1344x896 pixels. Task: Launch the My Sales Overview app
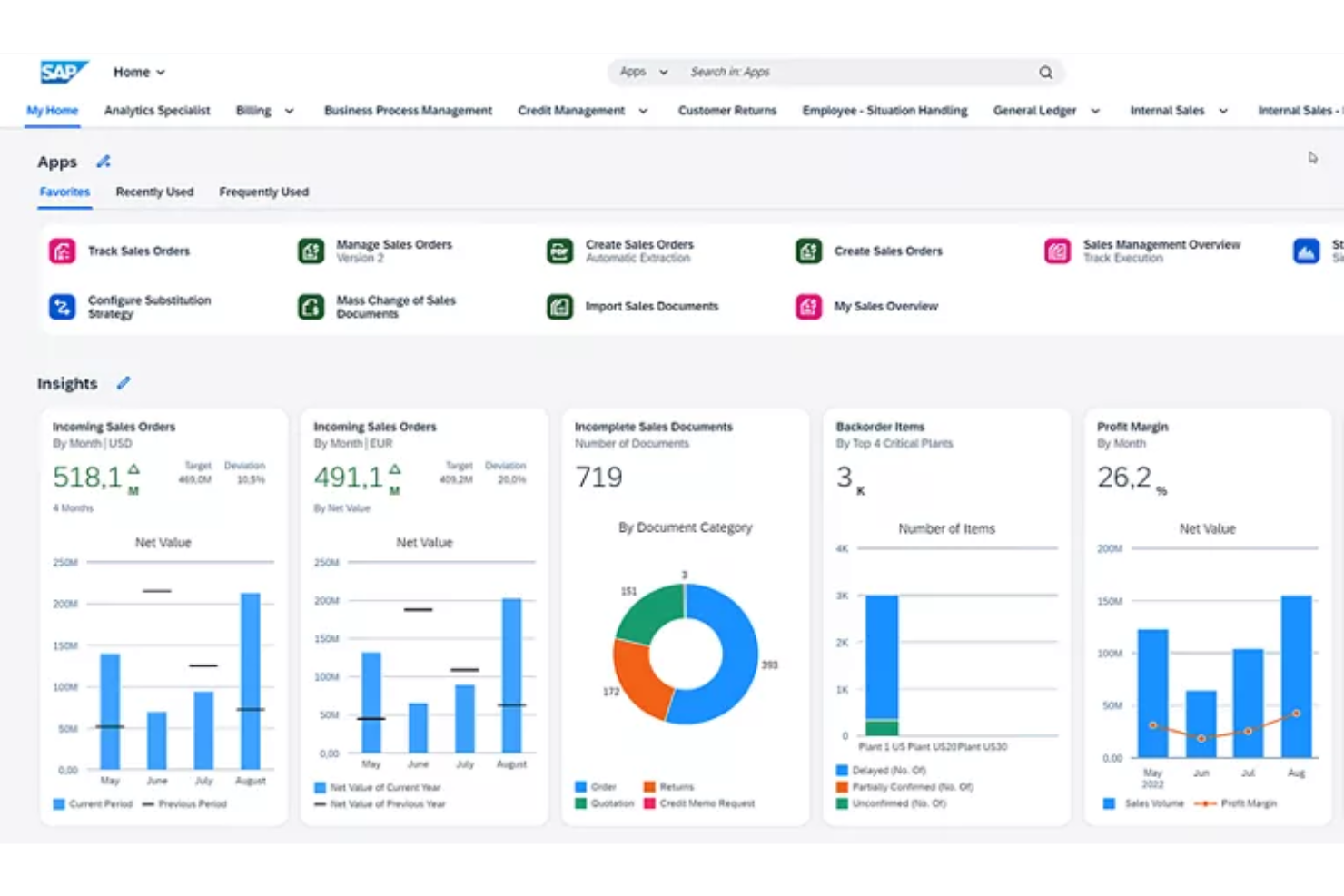[808, 307]
